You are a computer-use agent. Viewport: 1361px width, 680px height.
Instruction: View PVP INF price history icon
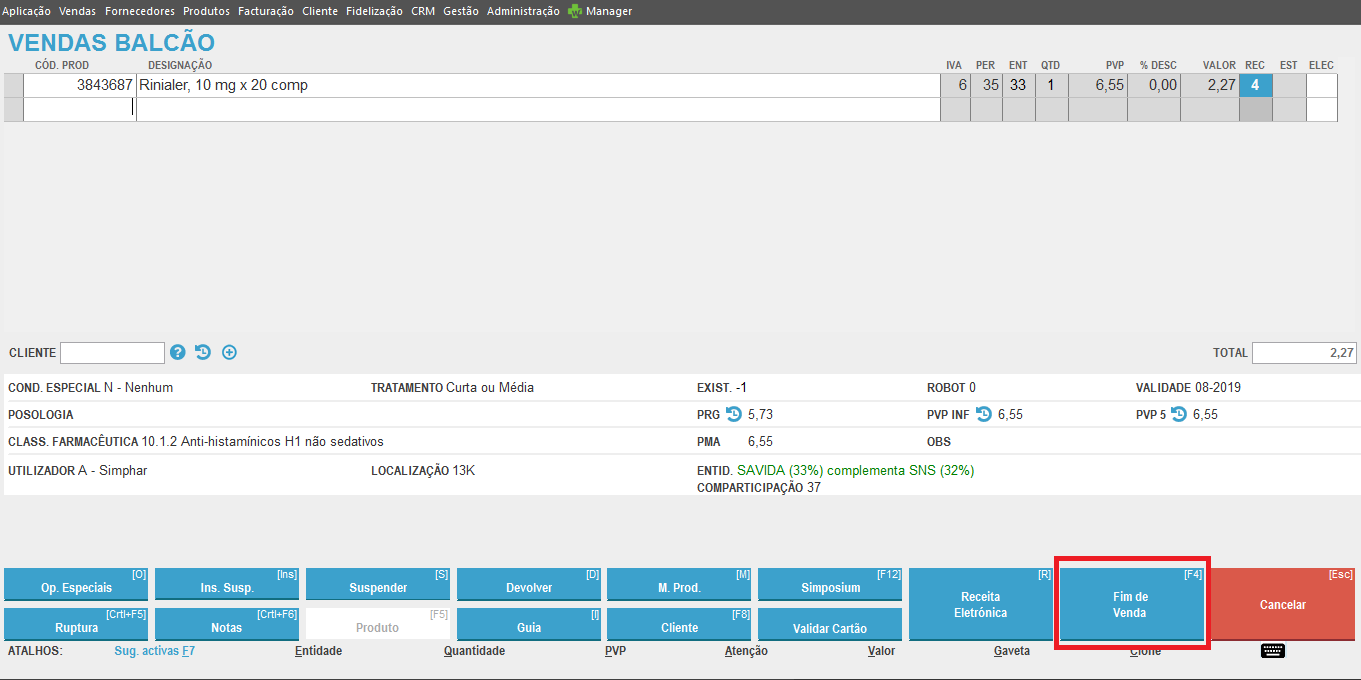click(x=984, y=414)
